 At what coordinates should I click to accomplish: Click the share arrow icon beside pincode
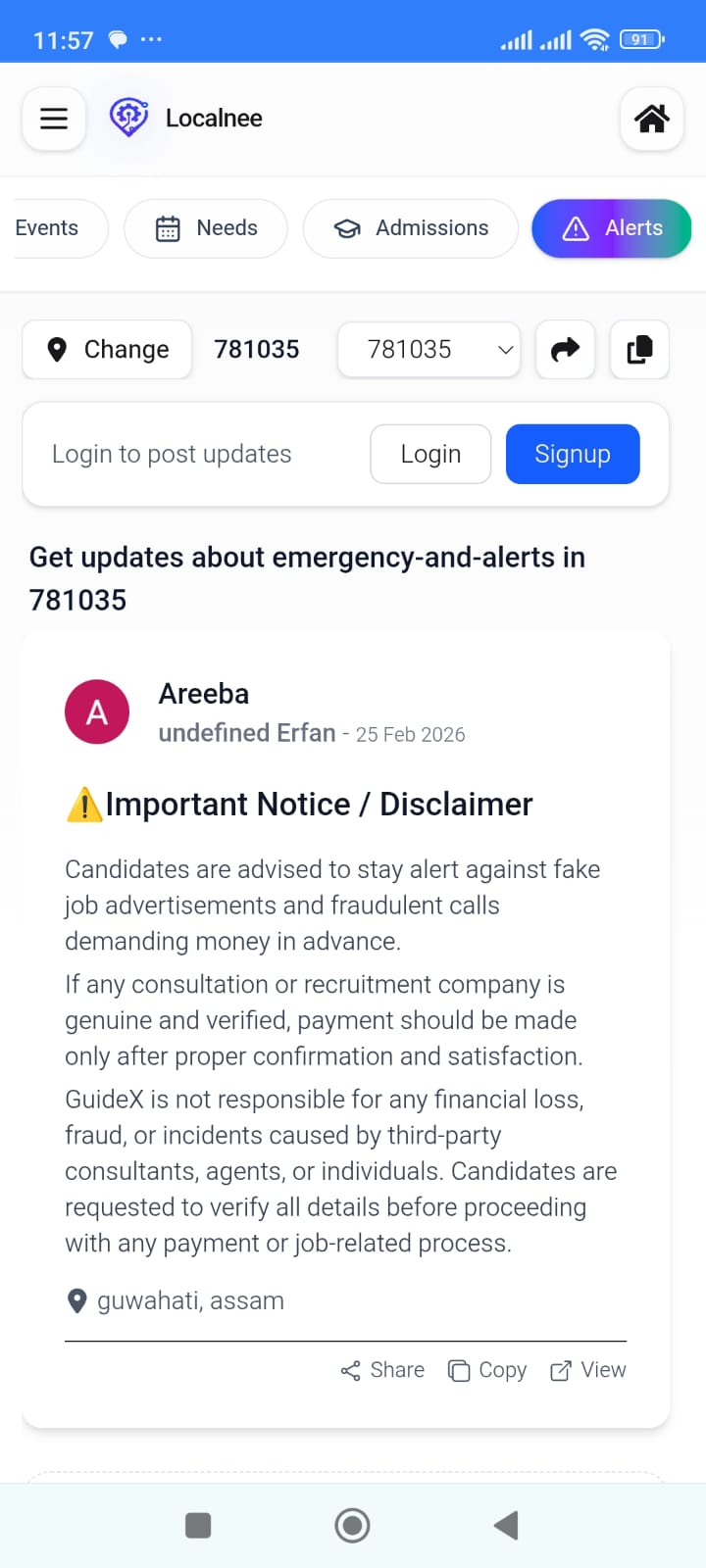pyautogui.click(x=566, y=349)
